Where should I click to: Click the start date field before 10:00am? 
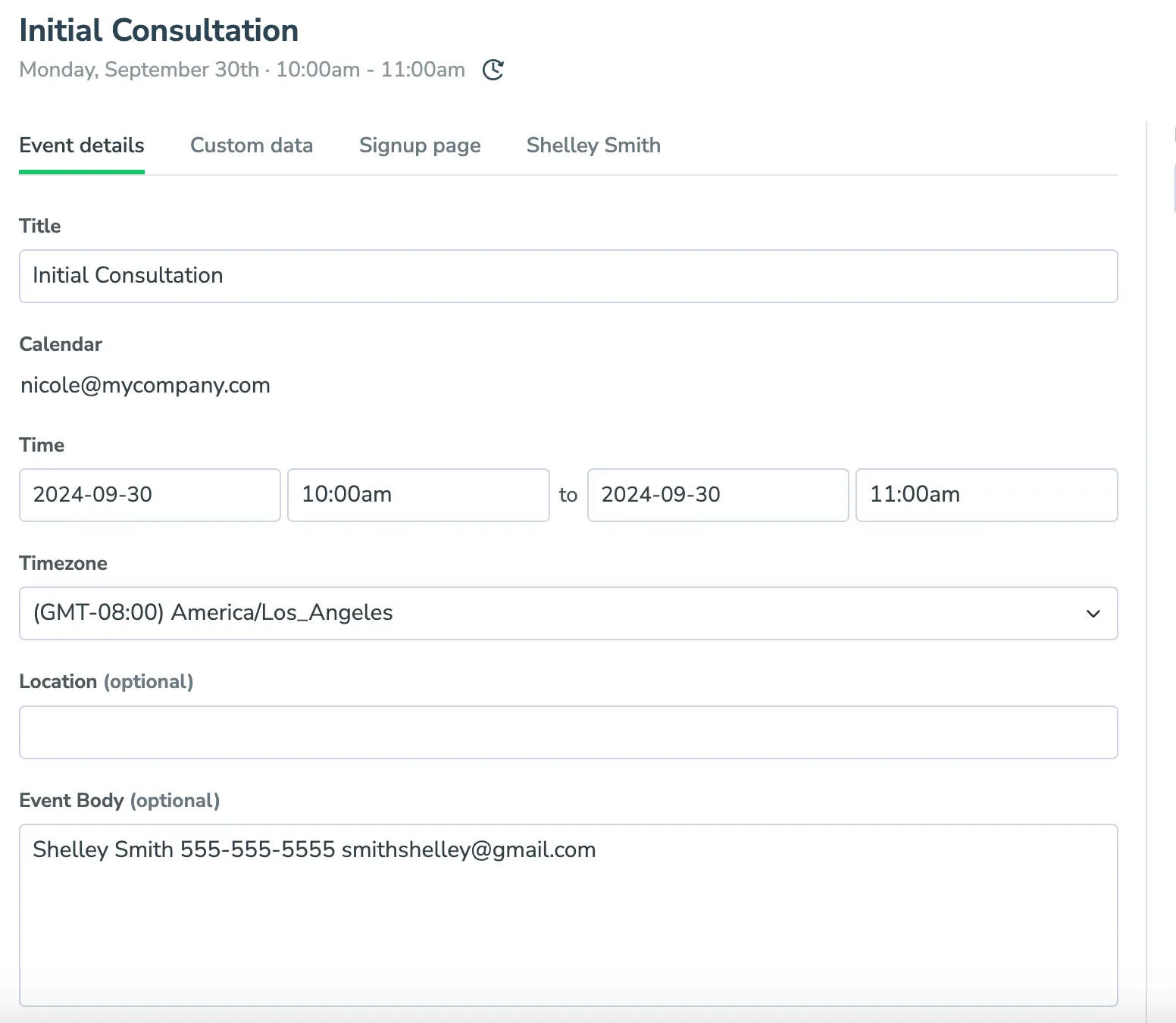pyautogui.click(x=149, y=495)
